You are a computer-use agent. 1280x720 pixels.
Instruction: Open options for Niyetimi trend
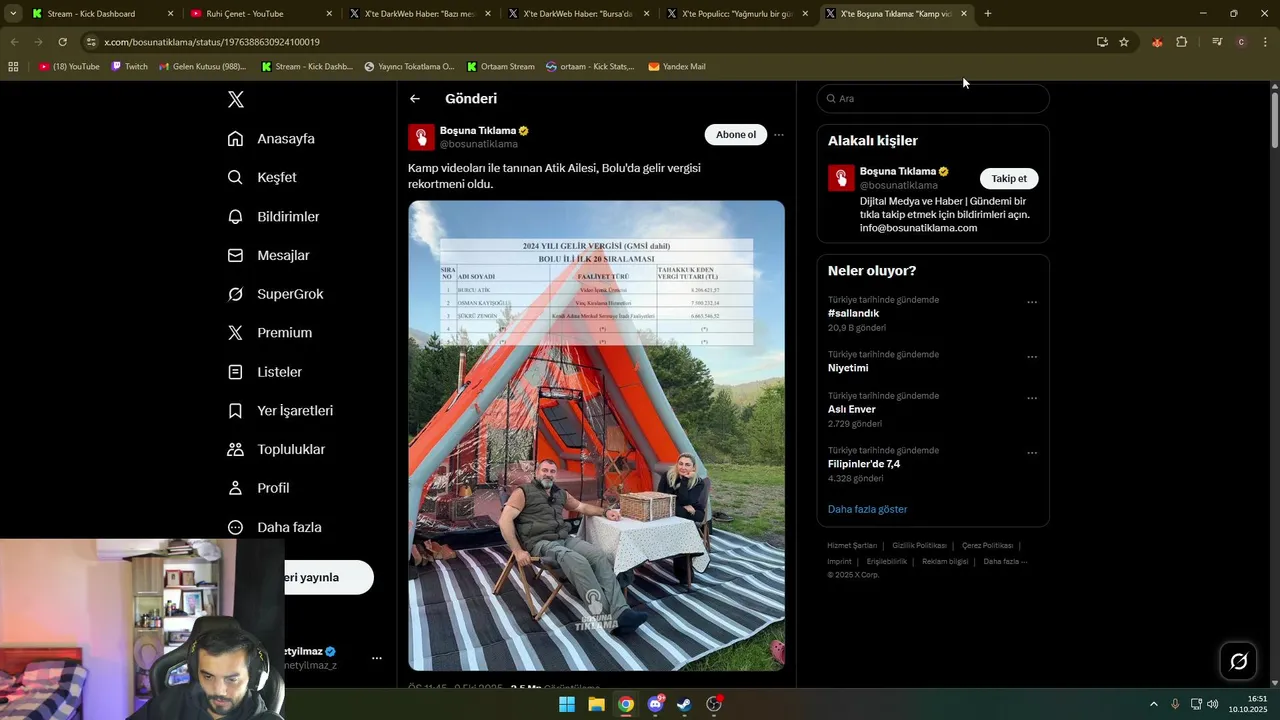pos(1032,357)
